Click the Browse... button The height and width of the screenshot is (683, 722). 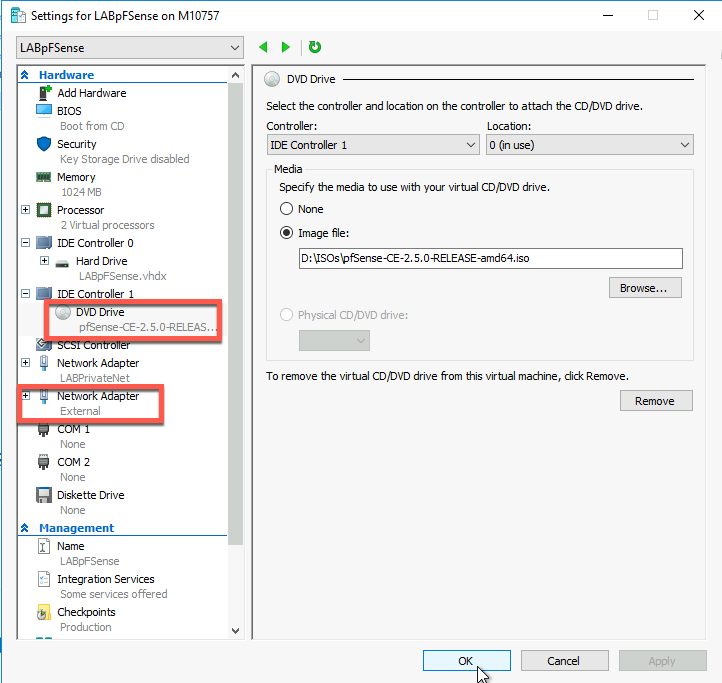[645, 288]
